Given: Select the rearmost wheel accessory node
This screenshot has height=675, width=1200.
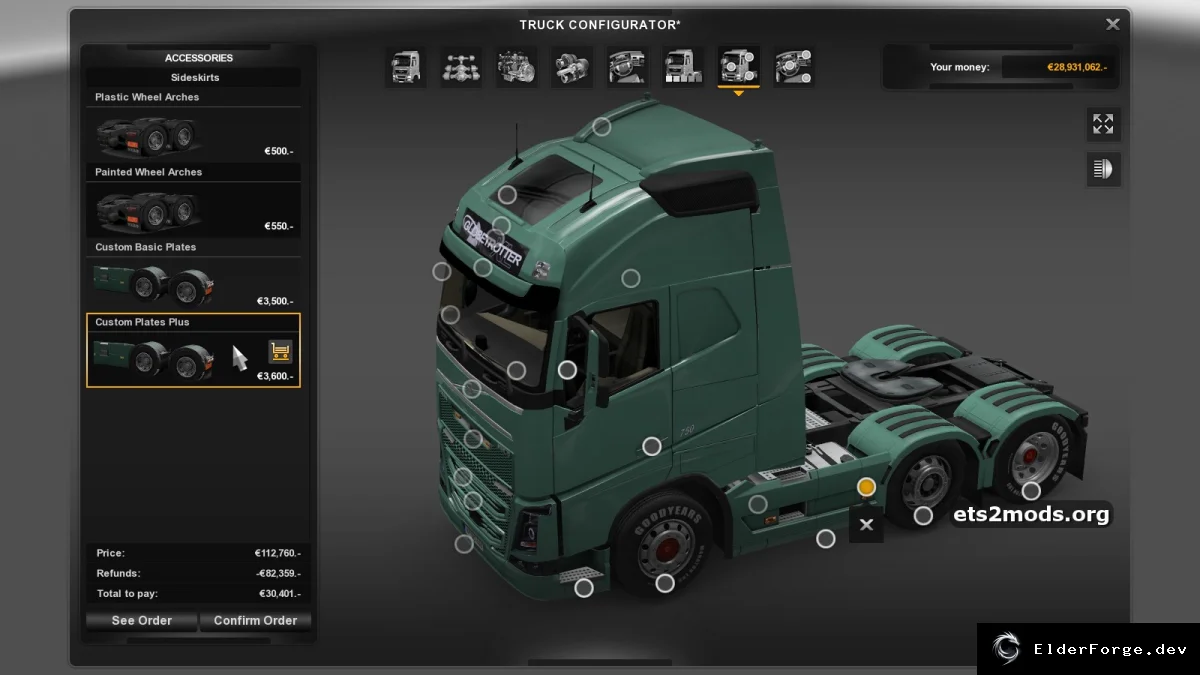Looking at the screenshot, I should pyautogui.click(x=1031, y=491).
